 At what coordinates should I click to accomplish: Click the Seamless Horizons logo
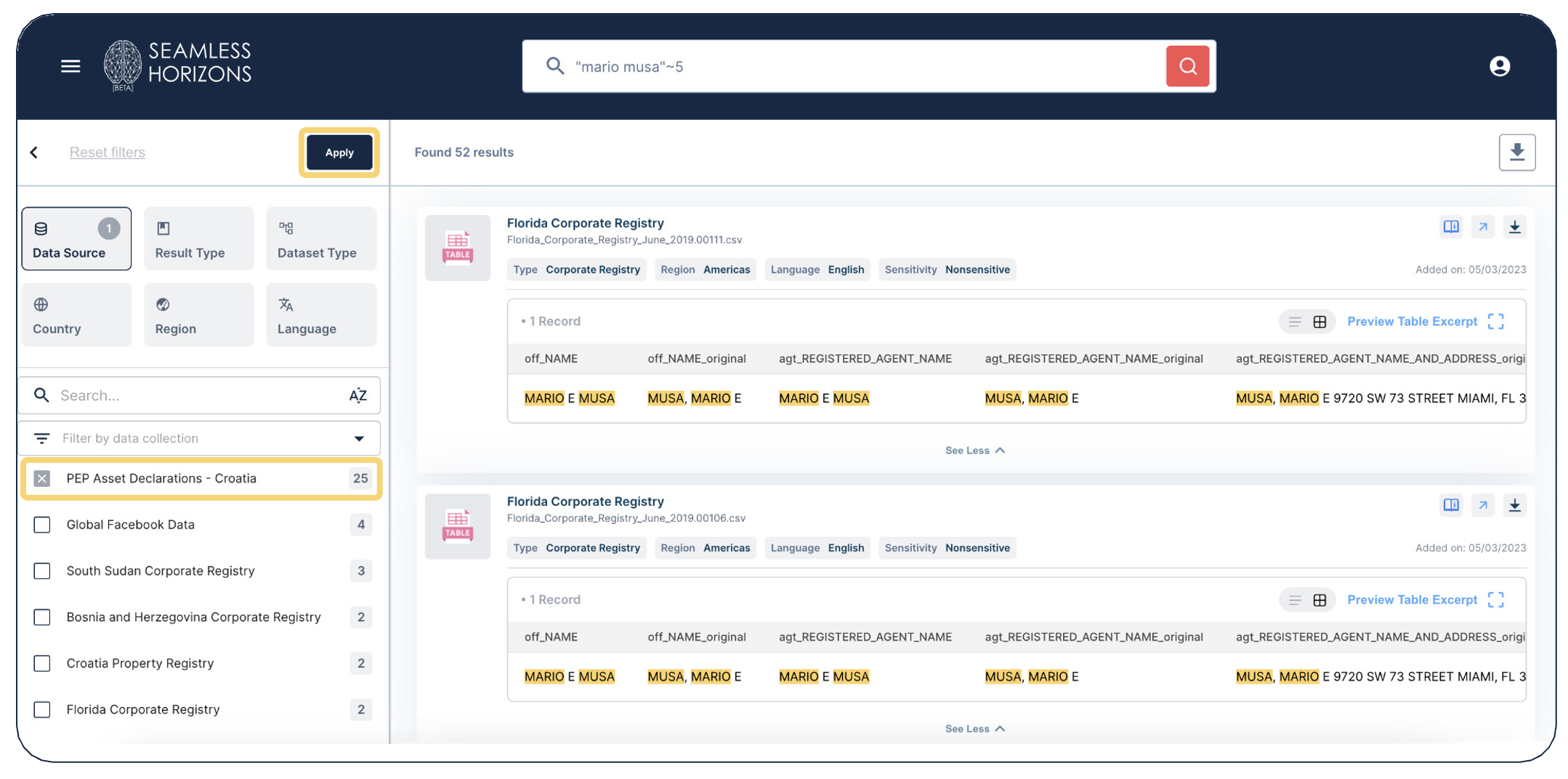click(x=177, y=65)
